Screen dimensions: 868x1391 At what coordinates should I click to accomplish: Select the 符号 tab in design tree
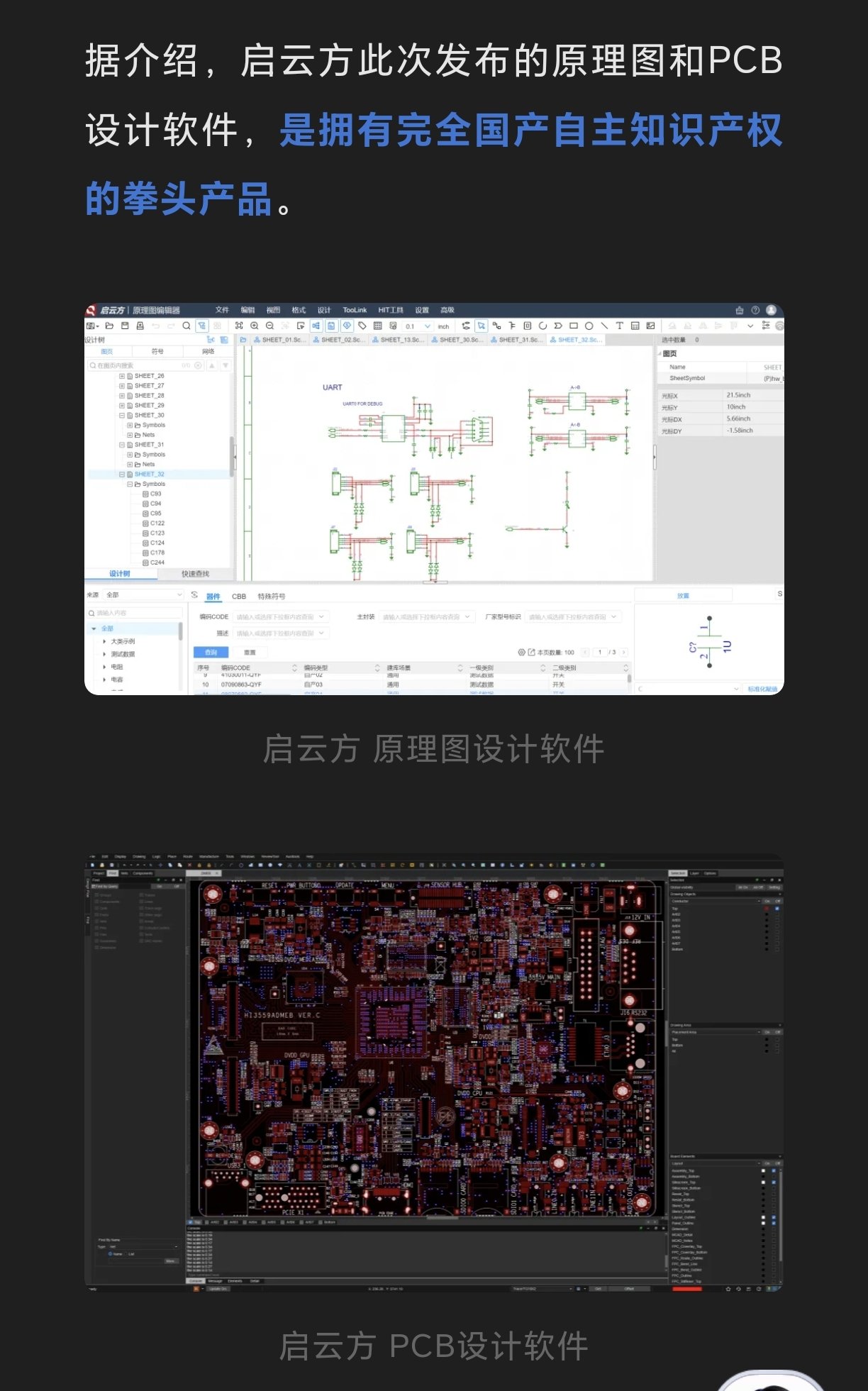(x=157, y=351)
